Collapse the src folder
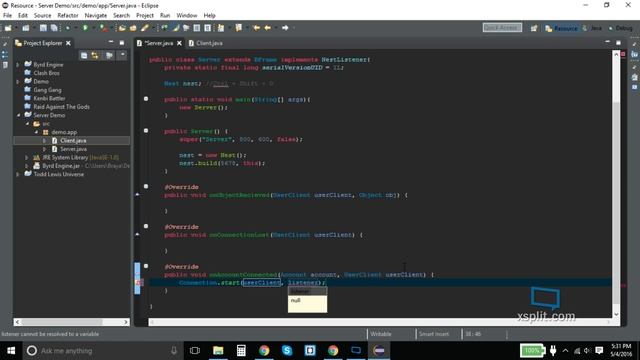The image size is (640, 360). pos(27,124)
